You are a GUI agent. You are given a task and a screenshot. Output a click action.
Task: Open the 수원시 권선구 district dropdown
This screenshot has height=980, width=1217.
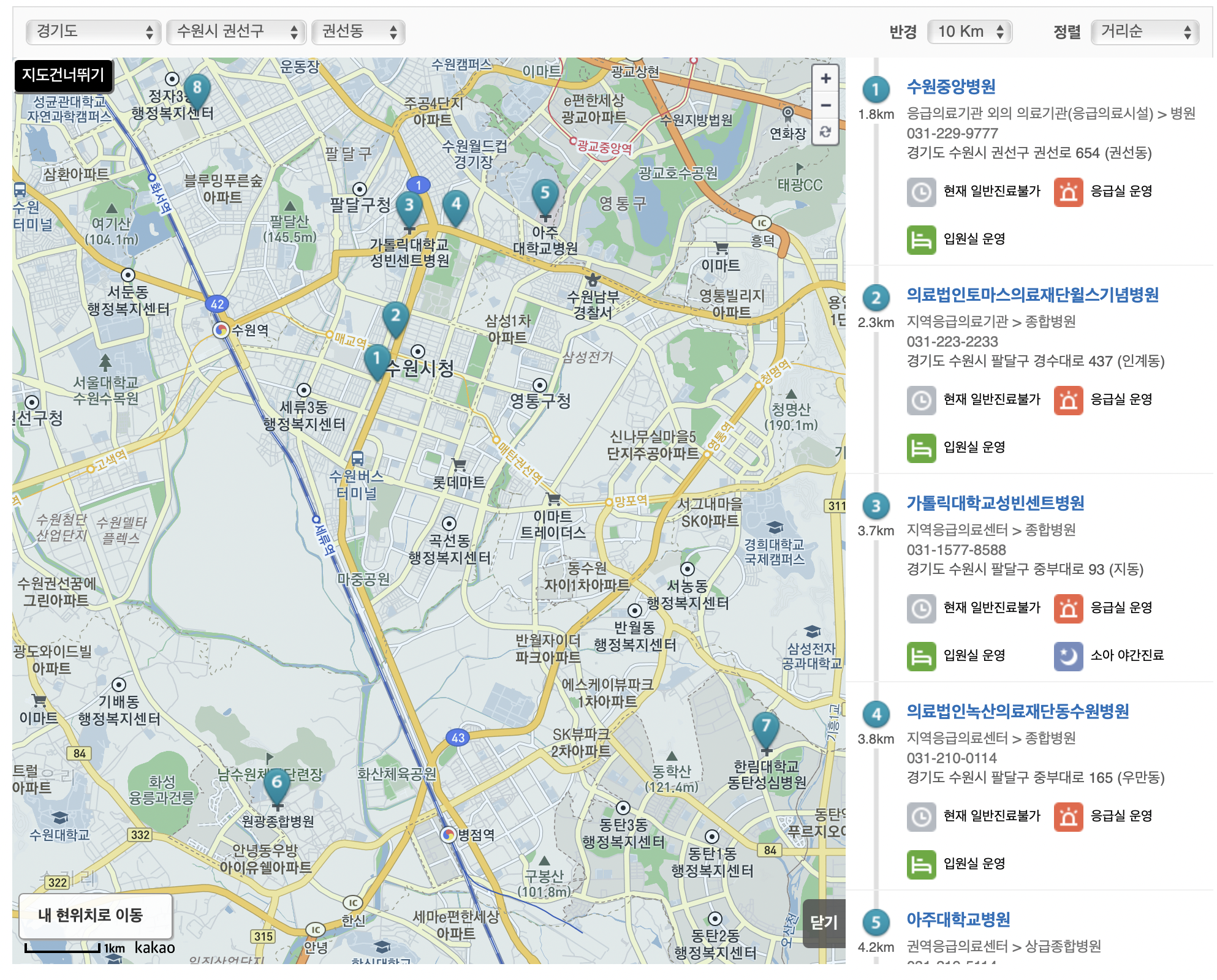click(236, 32)
